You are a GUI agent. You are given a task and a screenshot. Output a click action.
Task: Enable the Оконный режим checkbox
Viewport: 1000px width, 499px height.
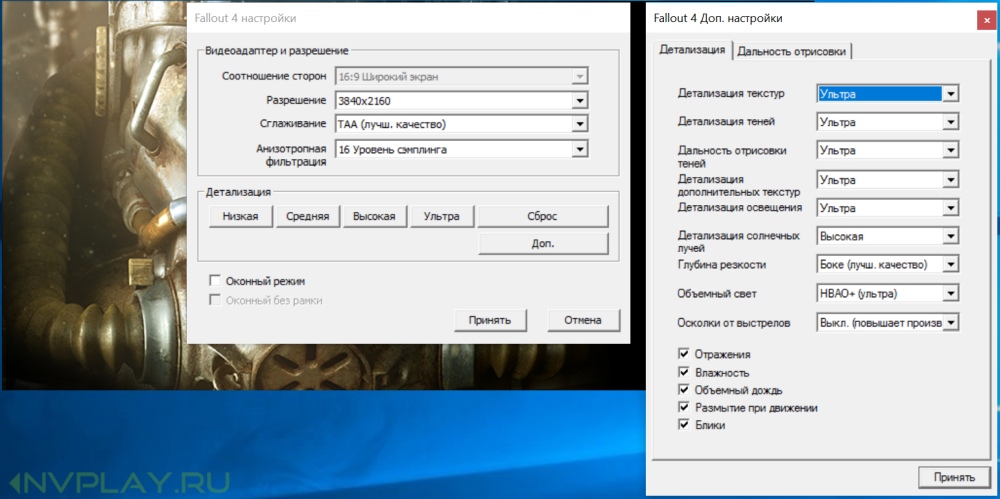pos(215,281)
